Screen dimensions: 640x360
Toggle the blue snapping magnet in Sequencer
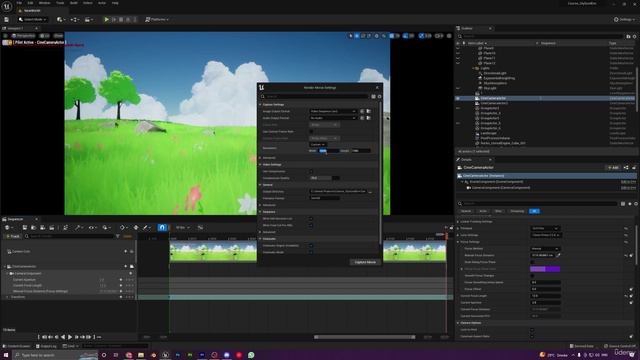(162, 227)
